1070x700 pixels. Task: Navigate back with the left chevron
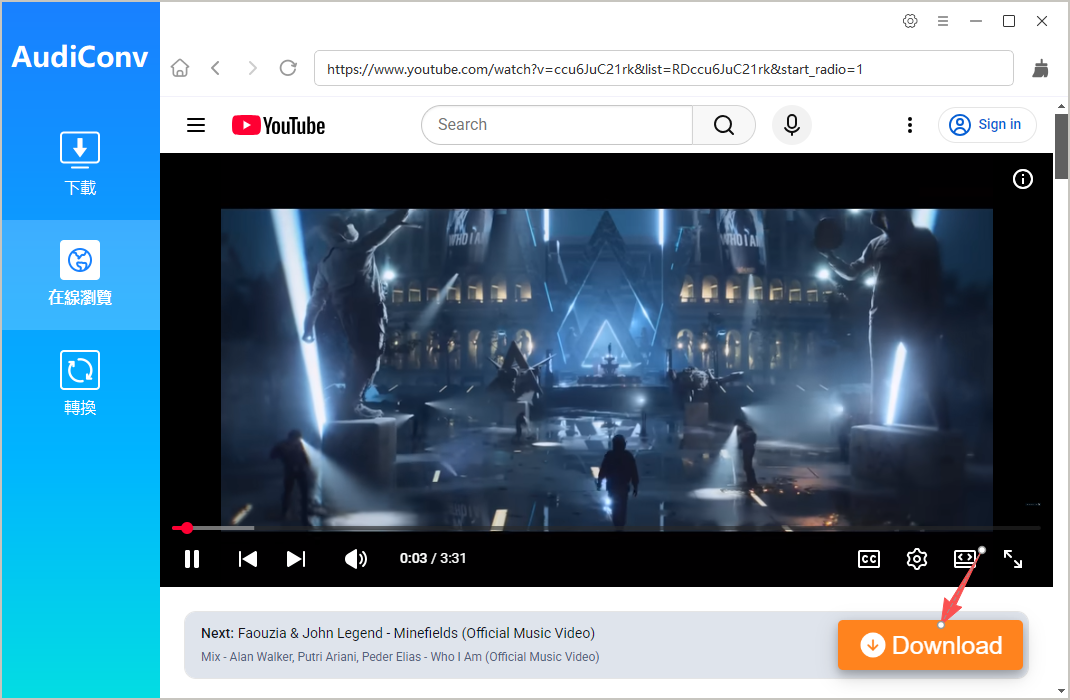(216, 68)
